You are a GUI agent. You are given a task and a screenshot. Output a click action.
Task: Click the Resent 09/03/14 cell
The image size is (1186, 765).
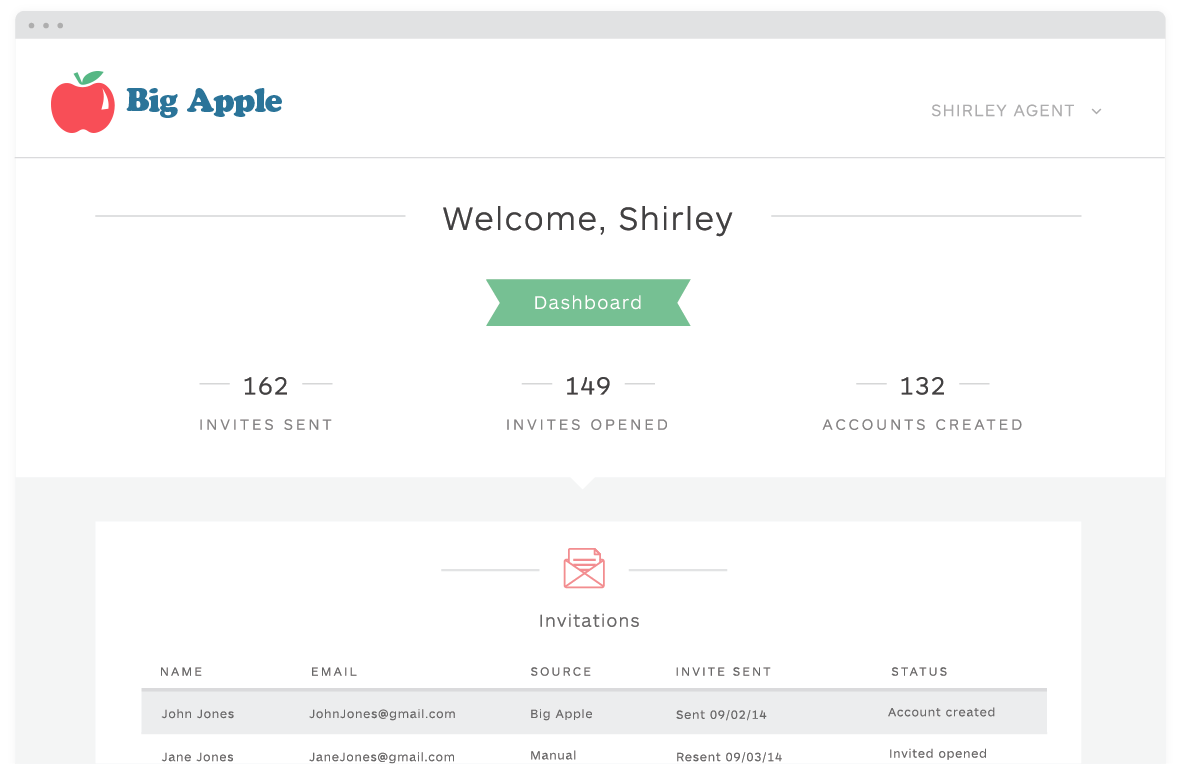coord(729,757)
